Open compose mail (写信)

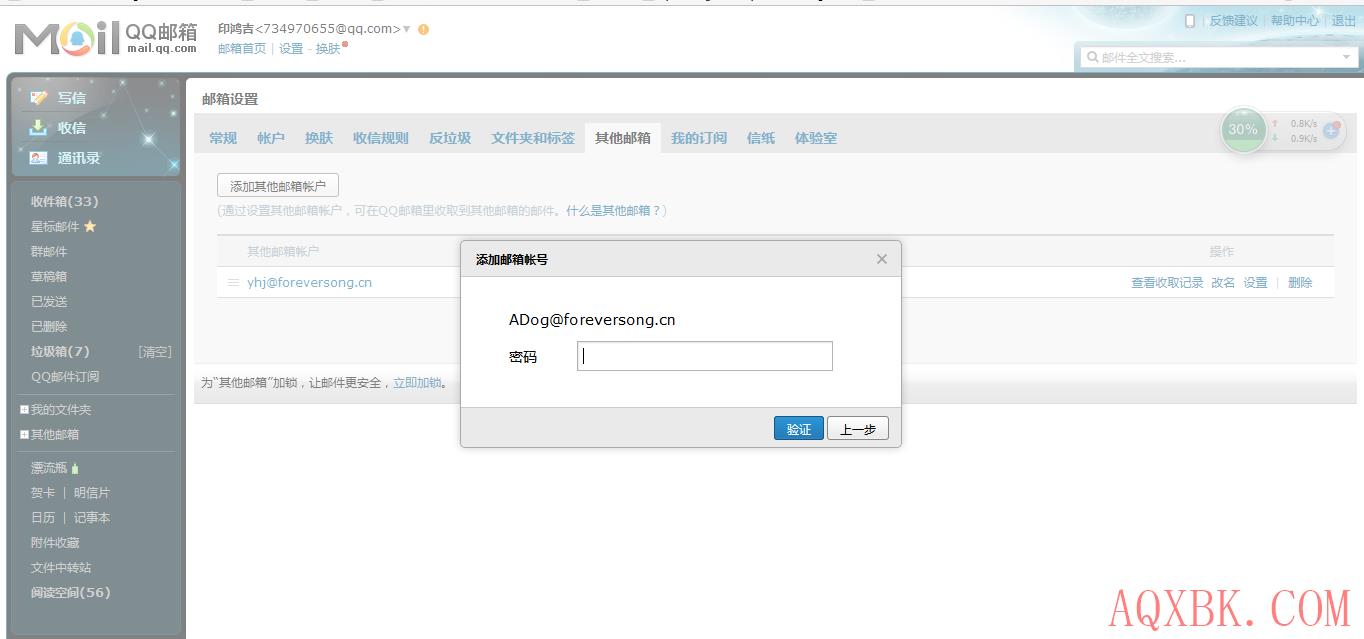pos(71,98)
